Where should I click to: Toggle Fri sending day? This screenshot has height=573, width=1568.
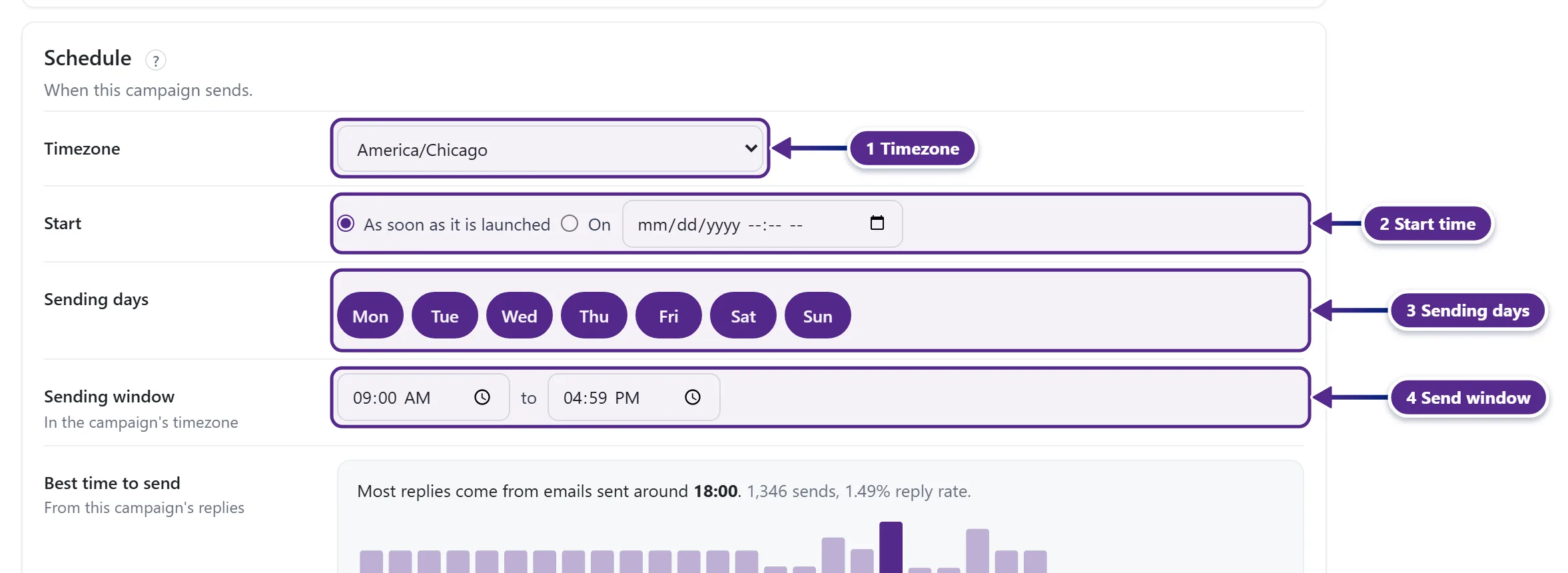tap(669, 316)
